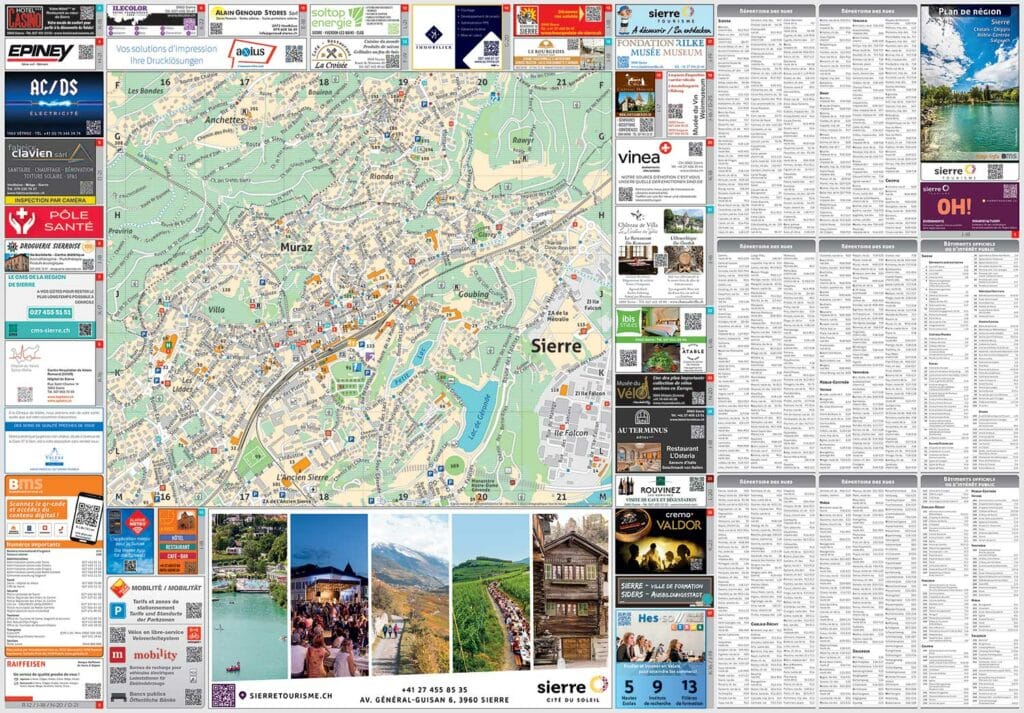Click the Rawyr label on the map
This screenshot has height=713, width=1024.
pyautogui.click(x=522, y=140)
